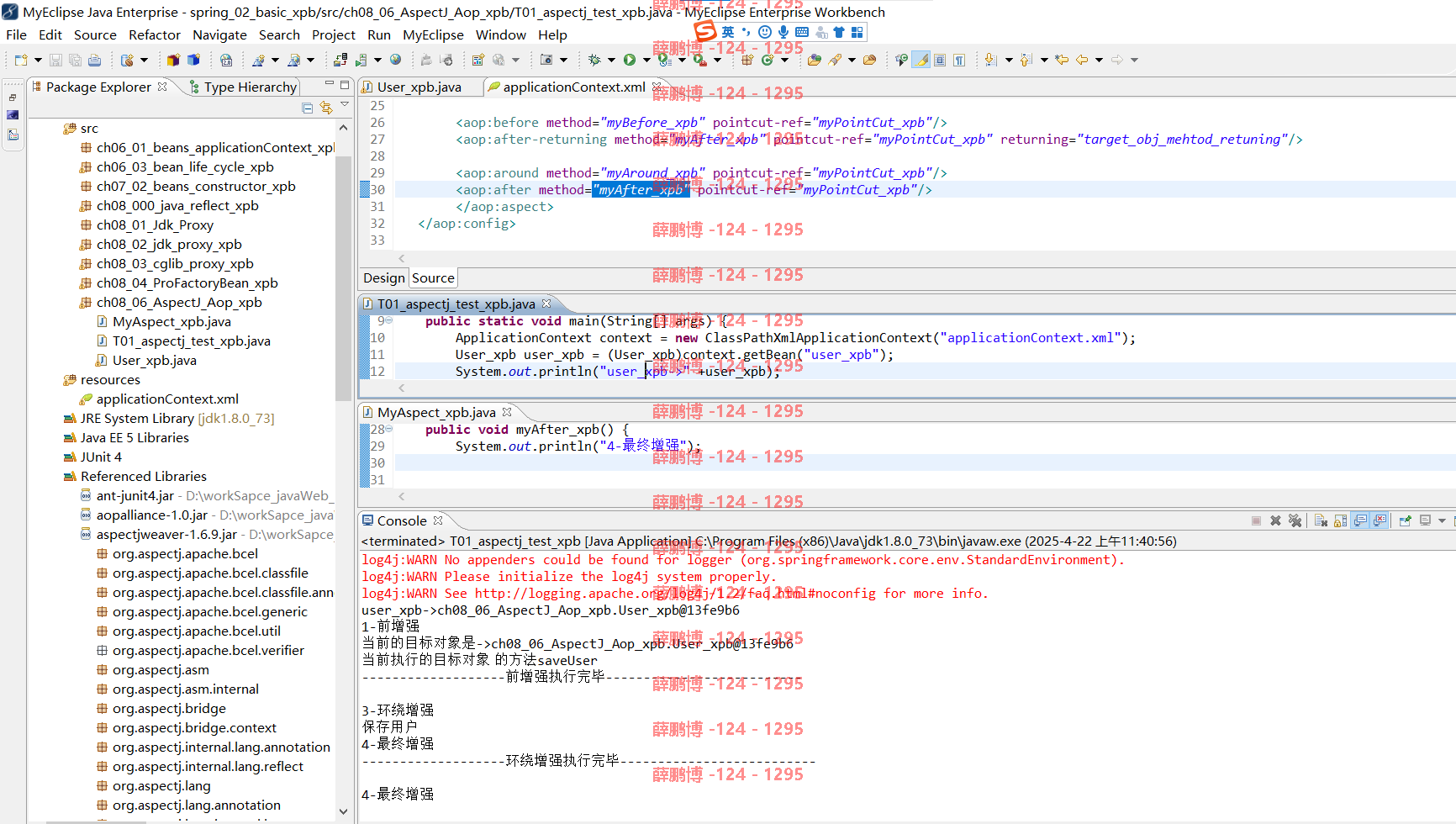
Task: Click the Next Annotation arrow icon
Action: coord(991,60)
